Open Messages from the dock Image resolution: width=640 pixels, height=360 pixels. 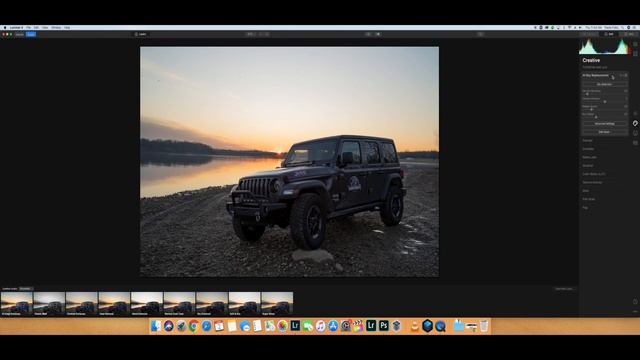[308, 326]
